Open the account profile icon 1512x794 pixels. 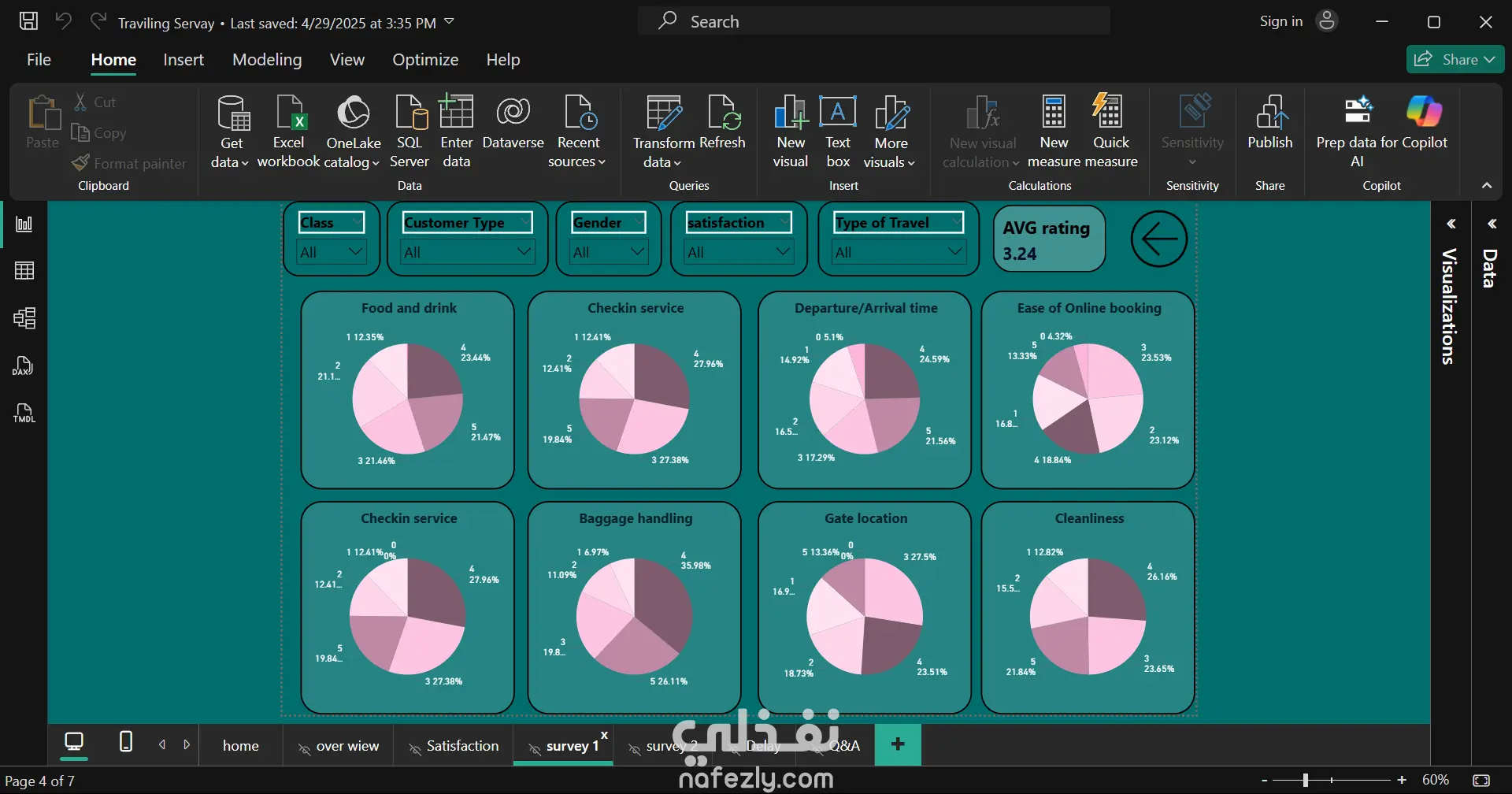[1327, 21]
